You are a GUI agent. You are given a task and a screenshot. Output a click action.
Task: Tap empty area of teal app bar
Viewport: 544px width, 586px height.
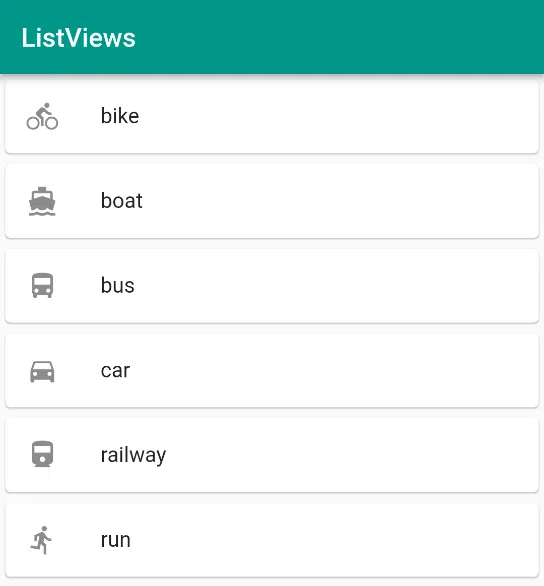coord(336,37)
